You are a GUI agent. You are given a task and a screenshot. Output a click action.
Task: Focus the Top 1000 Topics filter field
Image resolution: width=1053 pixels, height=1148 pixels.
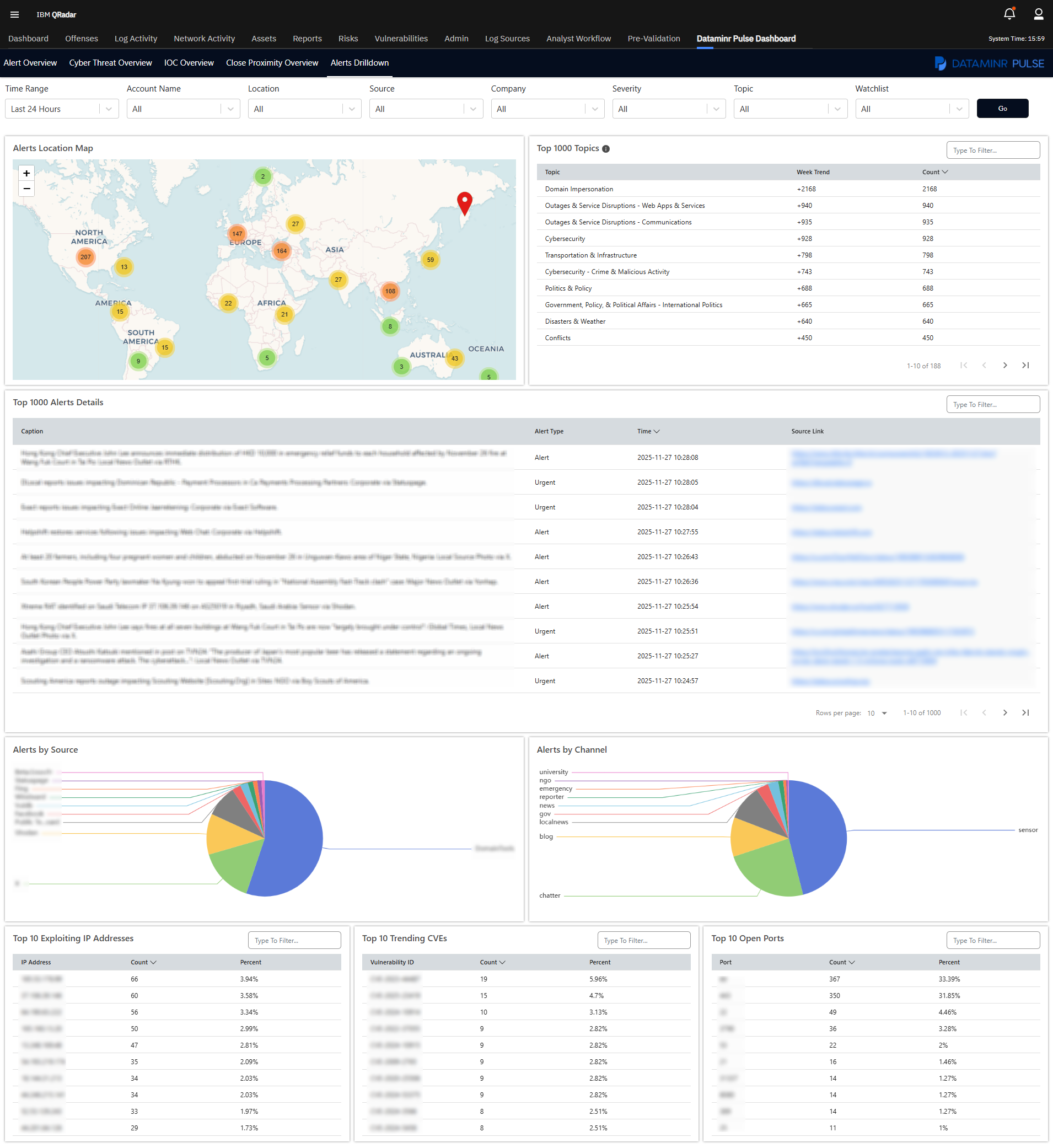coord(992,151)
